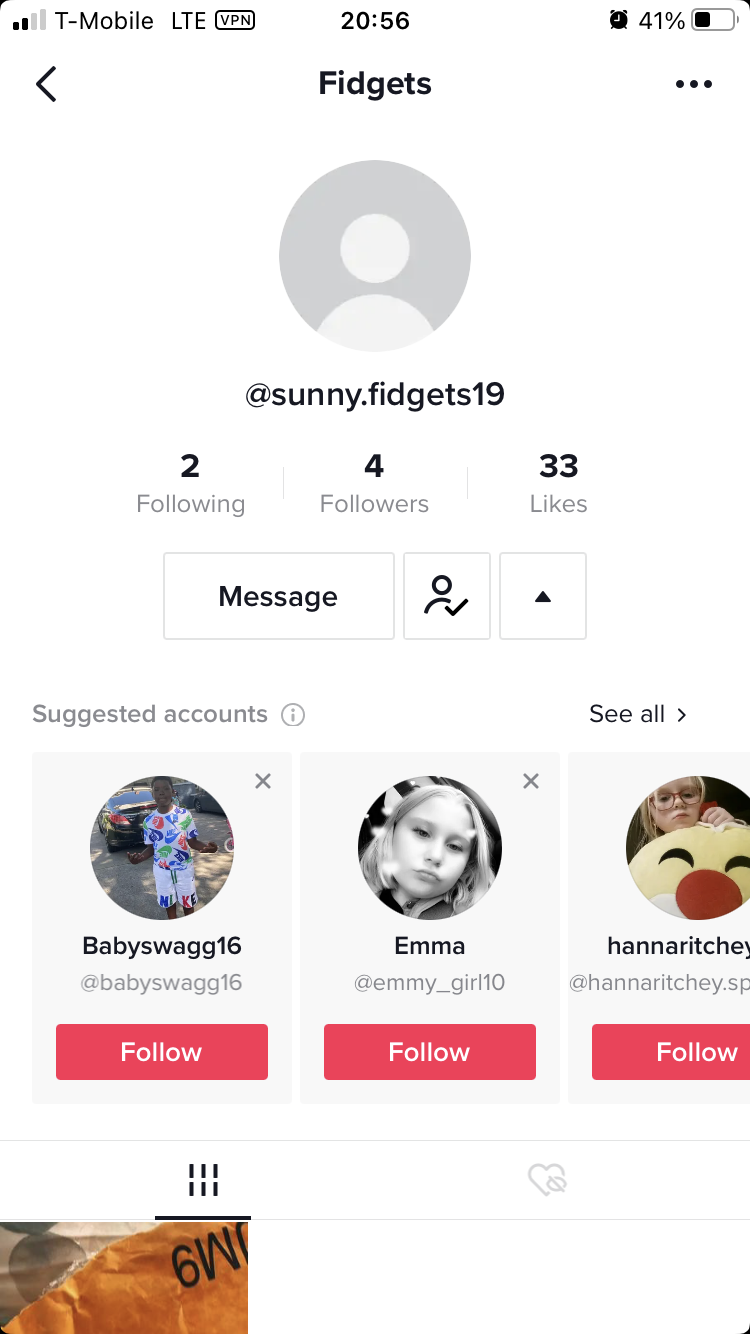
Task: Open Emma's black and white avatar
Action: 430,848
